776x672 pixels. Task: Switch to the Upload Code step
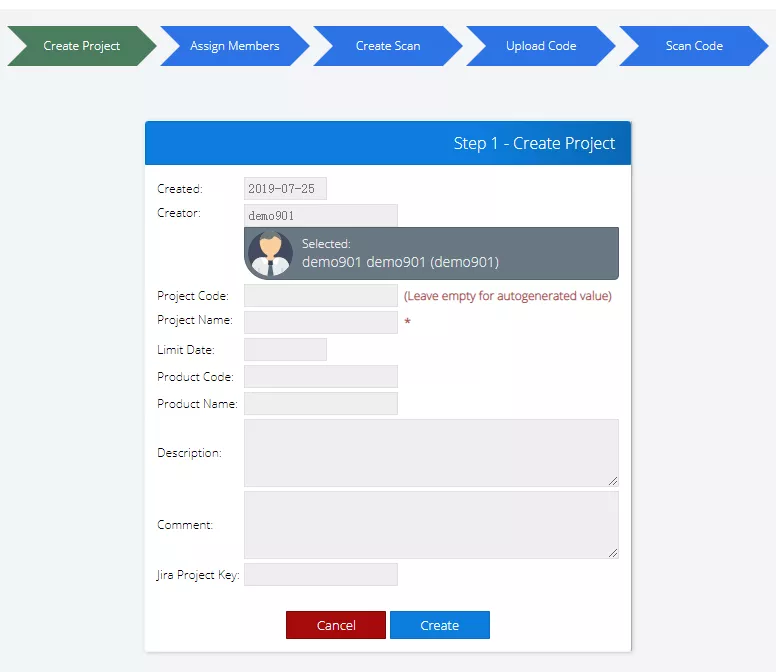point(540,46)
